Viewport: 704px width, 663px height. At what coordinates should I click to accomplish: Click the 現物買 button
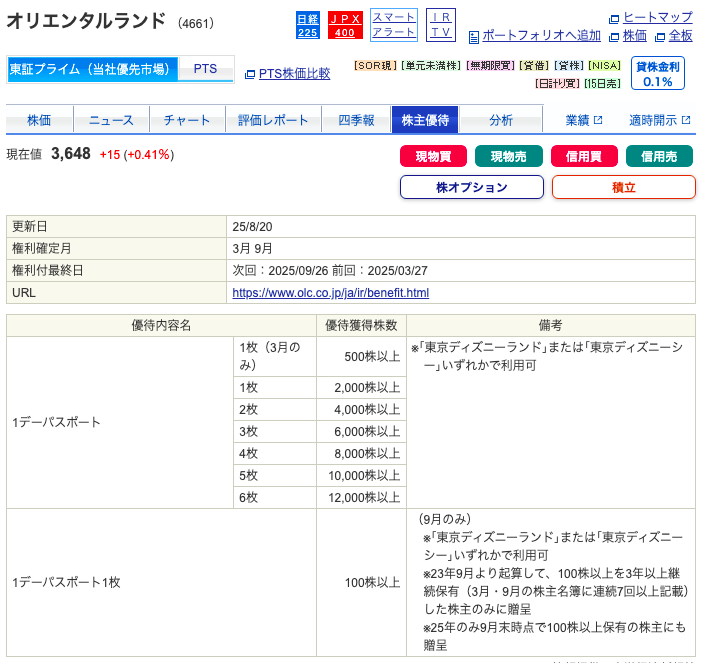433,156
